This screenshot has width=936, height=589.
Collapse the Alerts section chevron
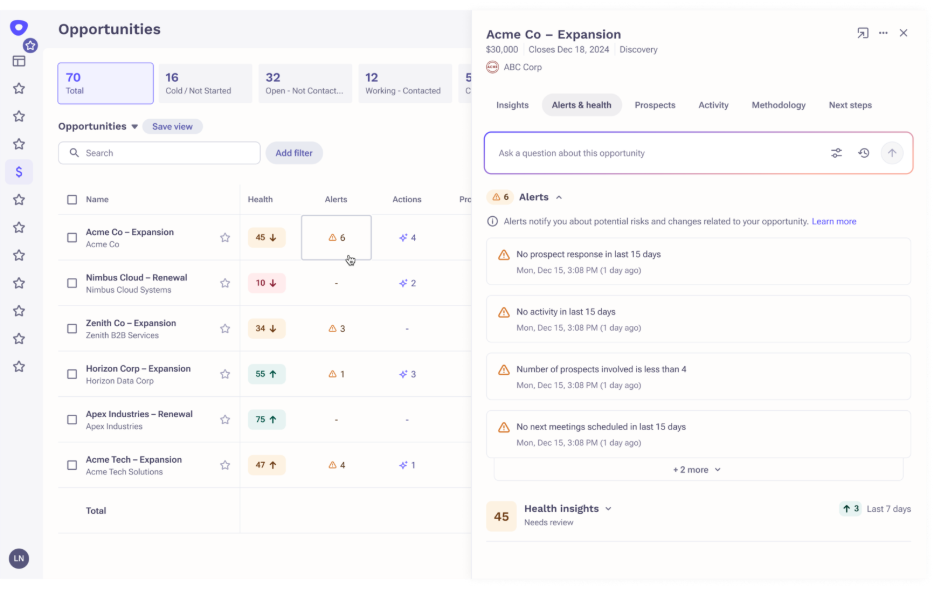coord(559,198)
